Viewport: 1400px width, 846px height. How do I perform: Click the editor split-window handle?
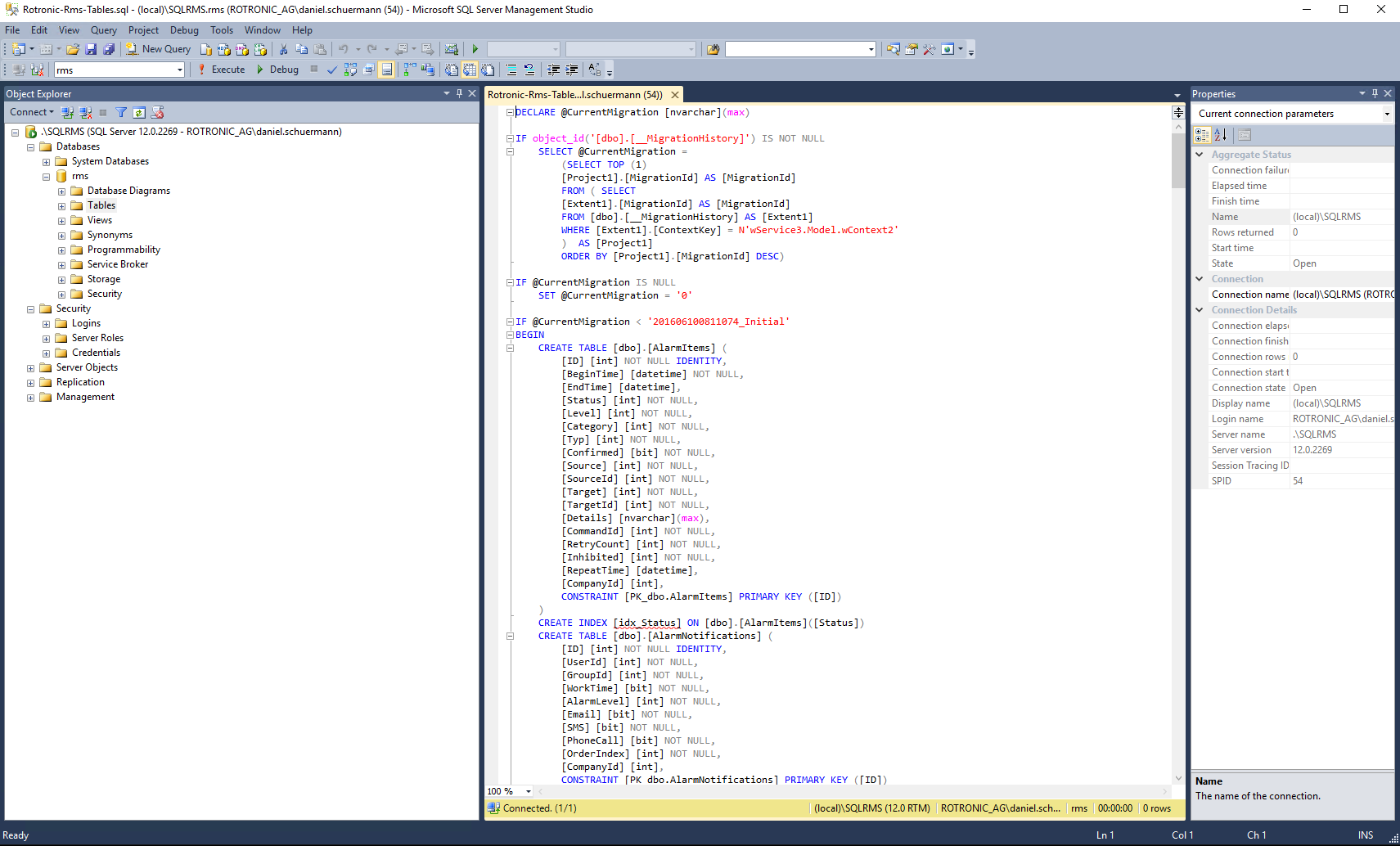point(1178,113)
